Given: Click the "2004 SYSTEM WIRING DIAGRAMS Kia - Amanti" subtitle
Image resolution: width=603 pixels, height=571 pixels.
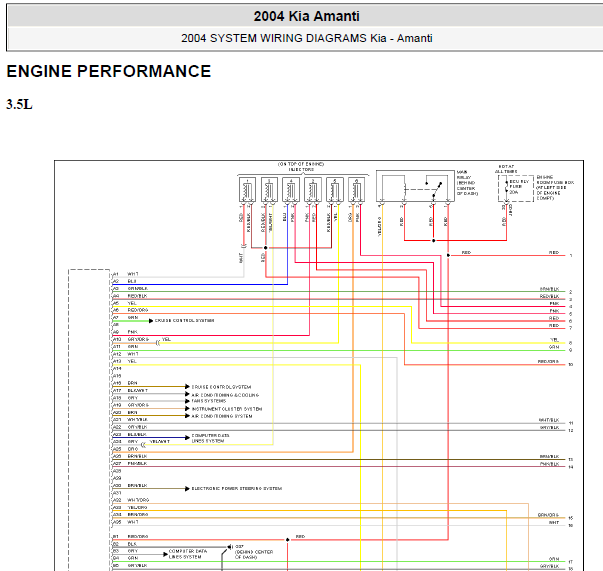Looking at the screenshot, I should pos(306,38).
